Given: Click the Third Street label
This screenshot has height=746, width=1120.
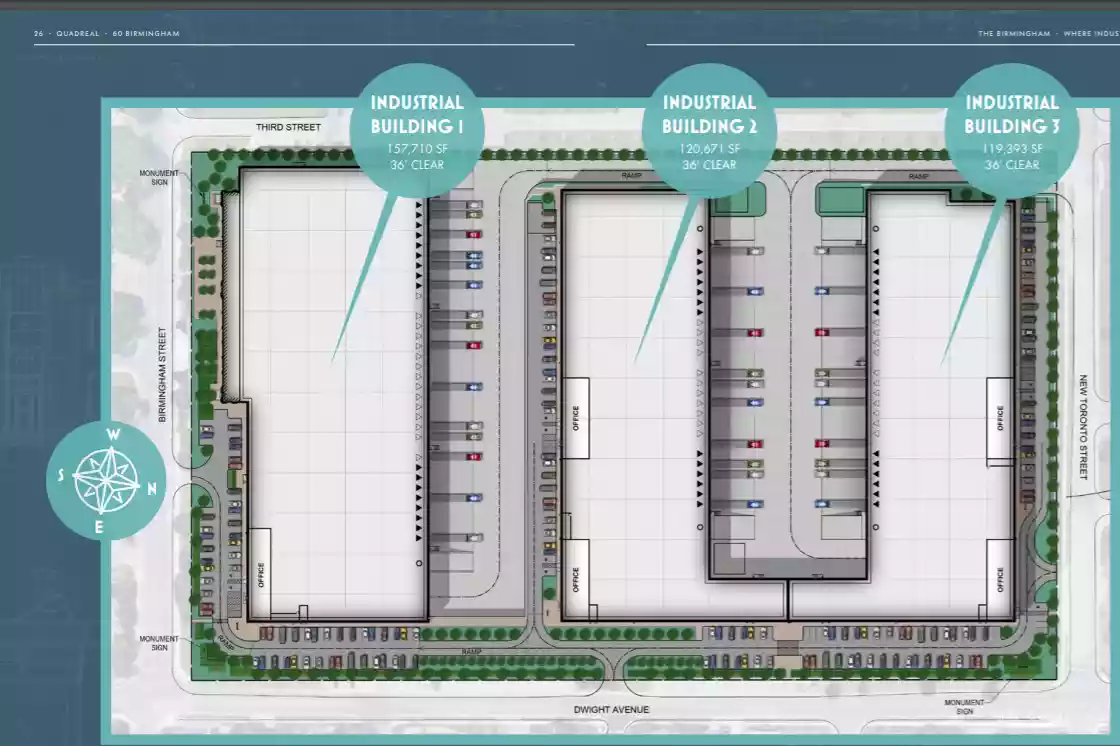Looking at the screenshot, I should pos(288,127).
